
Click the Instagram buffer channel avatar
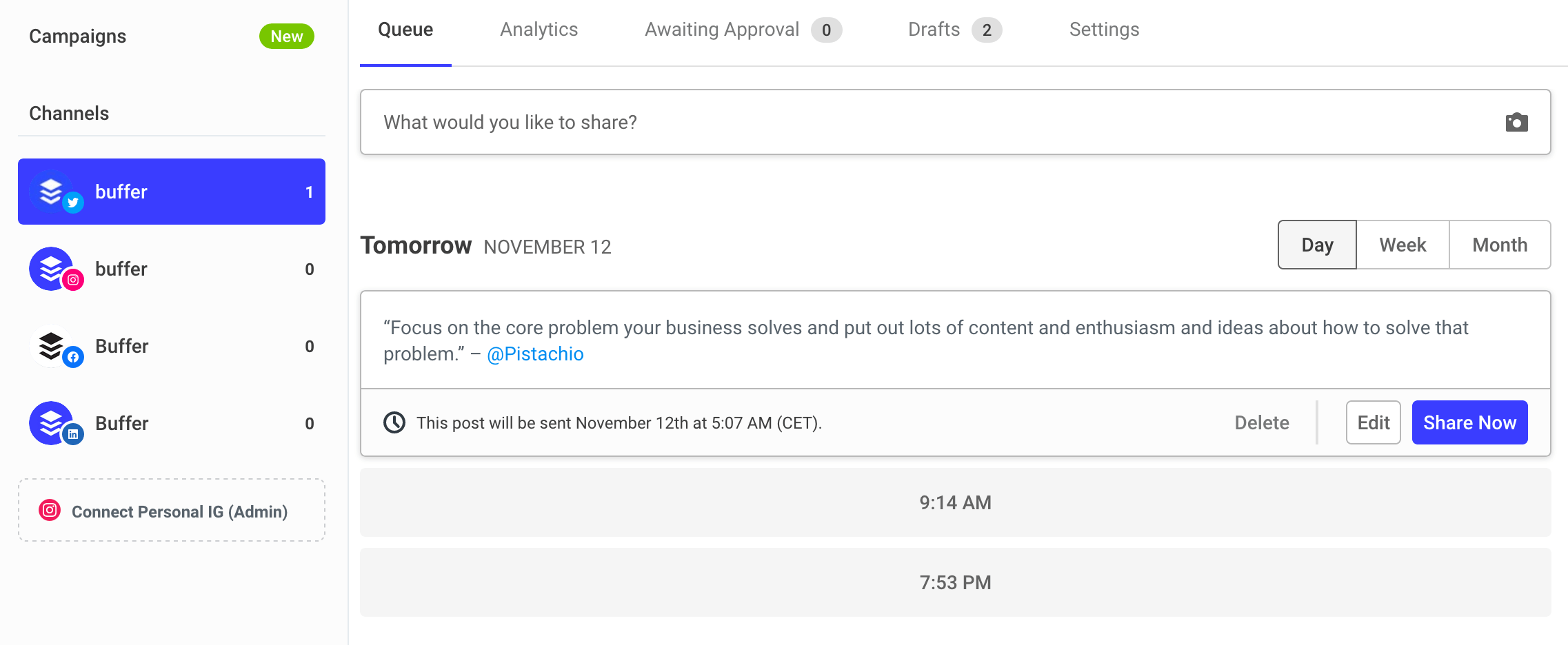[x=52, y=269]
